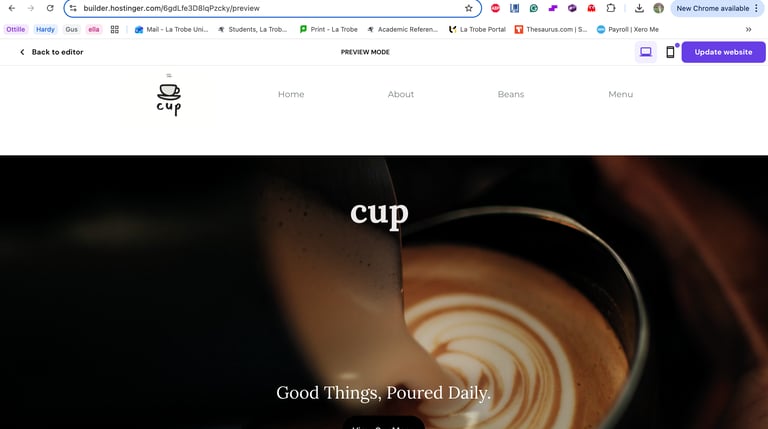
Task: Click the cup logo in header
Action: pyautogui.click(x=169, y=95)
